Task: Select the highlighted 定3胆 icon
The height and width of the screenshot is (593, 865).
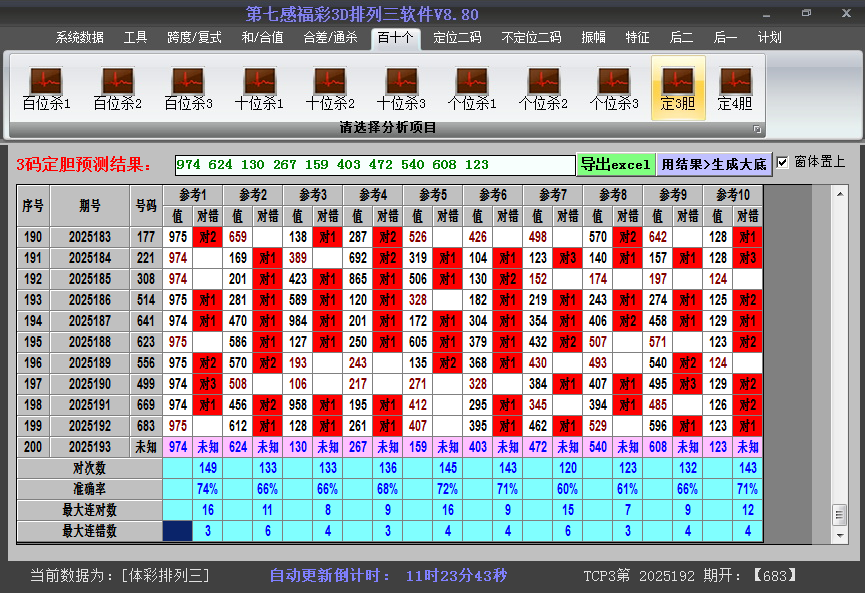Action: (678, 88)
